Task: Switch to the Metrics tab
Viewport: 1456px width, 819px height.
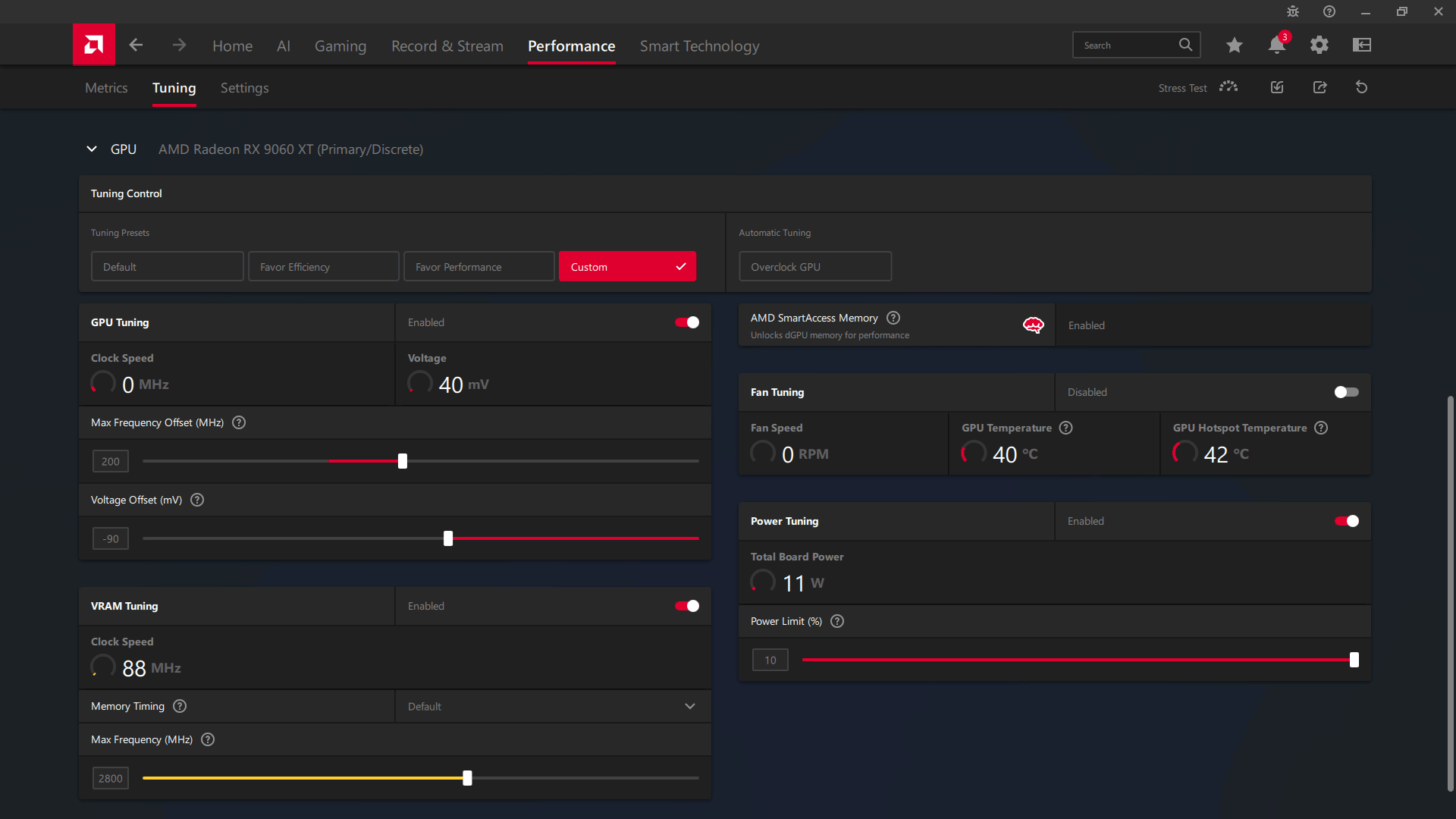Action: pos(106,88)
